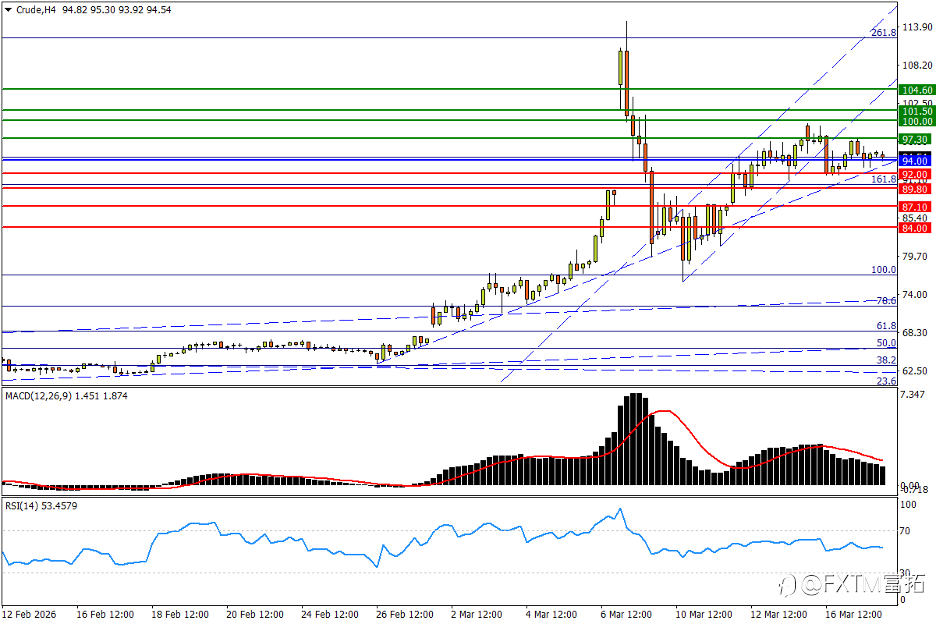
Task: Click the 61.8 Fibonacci retracement label
Action: (x=886, y=326)
